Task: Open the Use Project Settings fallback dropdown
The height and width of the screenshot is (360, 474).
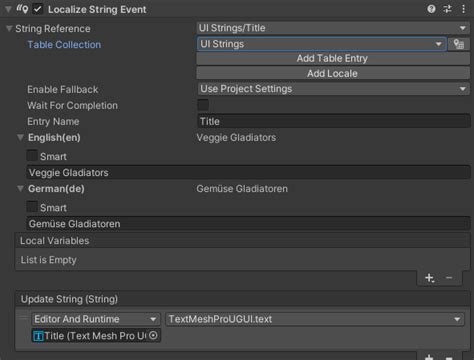Action: (333, 89)
